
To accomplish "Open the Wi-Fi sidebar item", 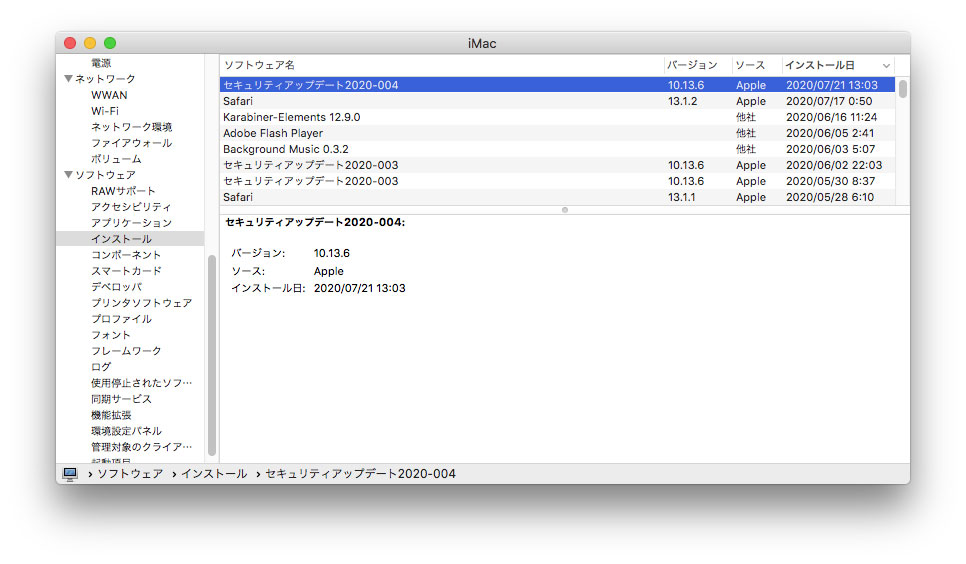I will point(105,111).
